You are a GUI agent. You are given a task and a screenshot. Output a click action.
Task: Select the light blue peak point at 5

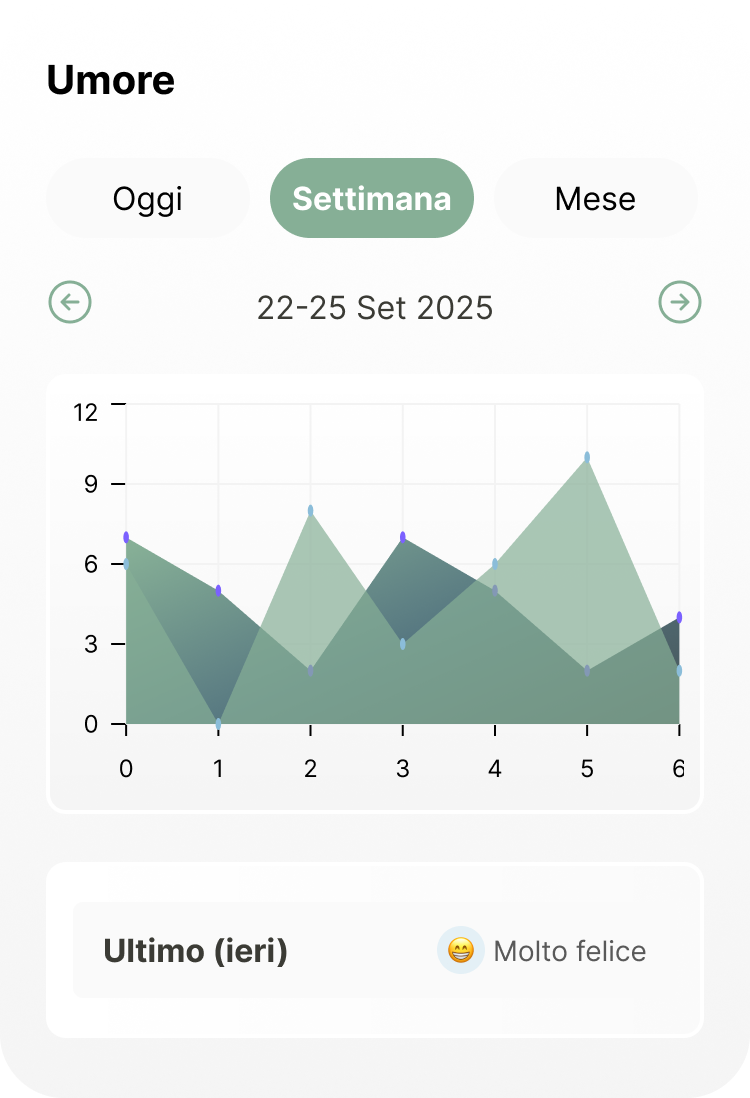[x=587, y=457]
